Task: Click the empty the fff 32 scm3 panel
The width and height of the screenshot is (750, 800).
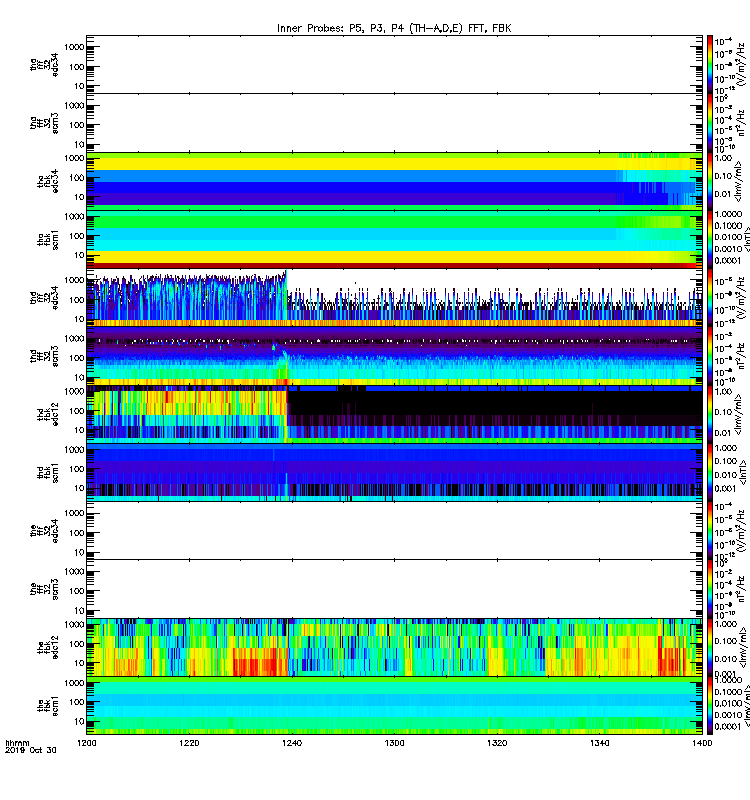Action: click(x=394, y=589)
